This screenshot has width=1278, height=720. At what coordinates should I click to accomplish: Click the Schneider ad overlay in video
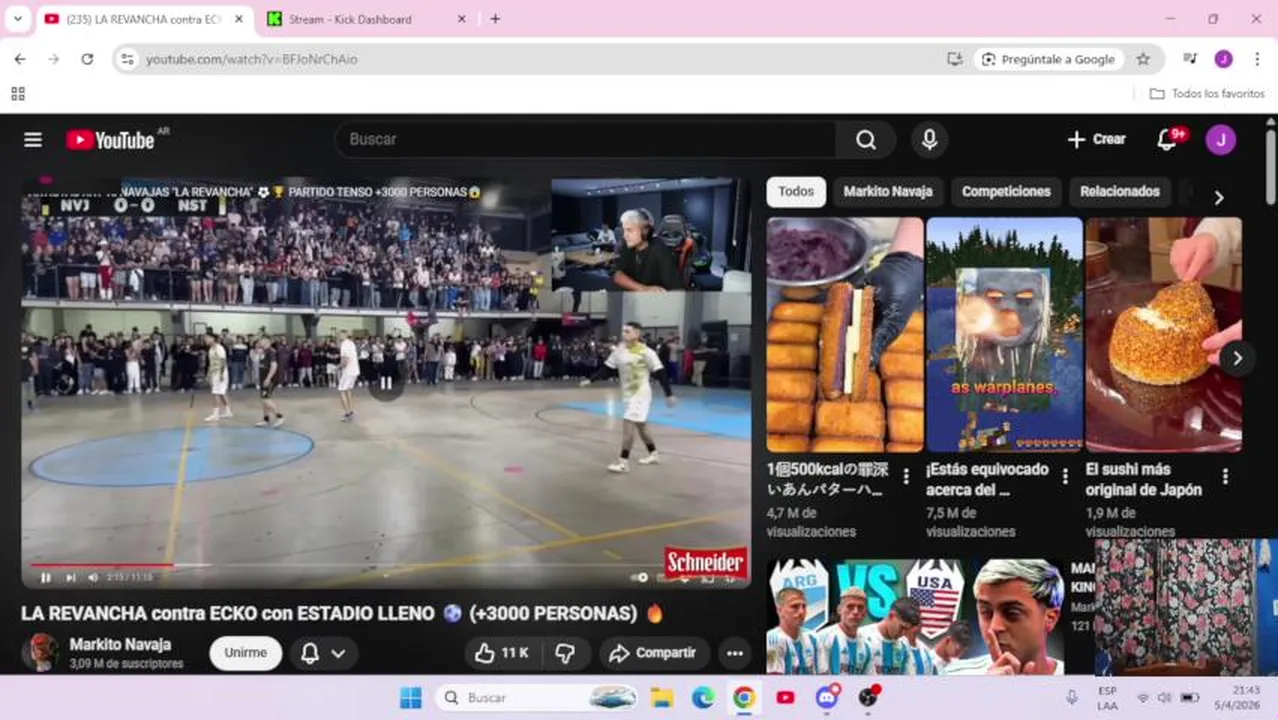(x=705, y=562)
